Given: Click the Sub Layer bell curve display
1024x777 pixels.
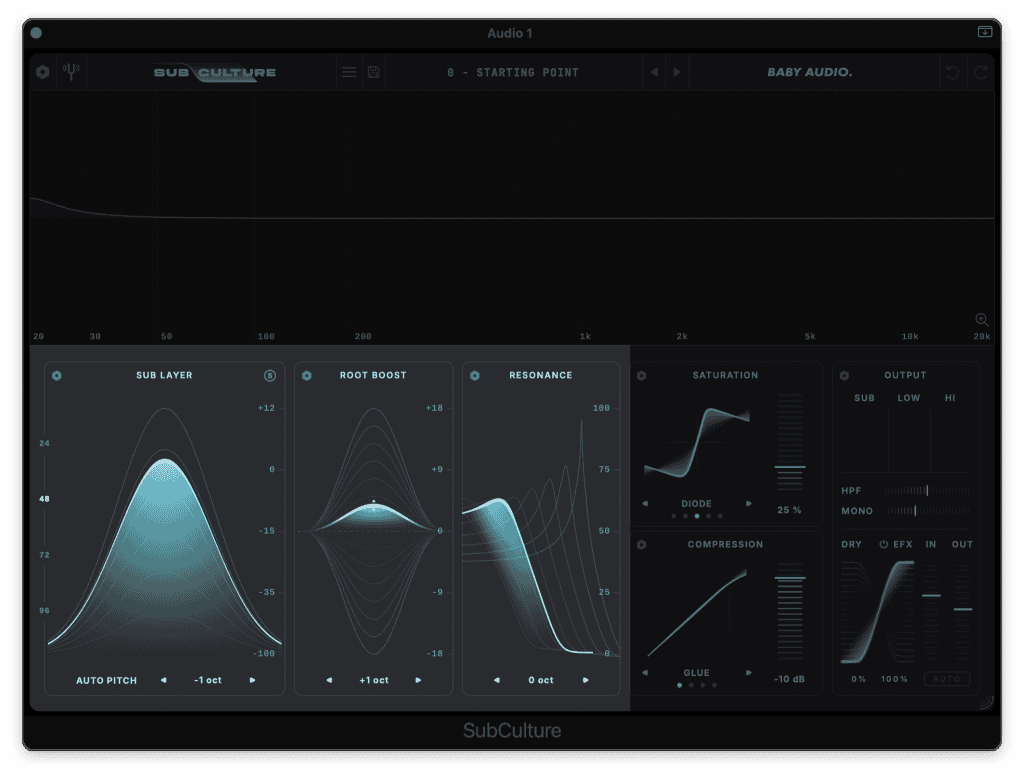Looking at the screenshot, I should (x=165, y=529).
